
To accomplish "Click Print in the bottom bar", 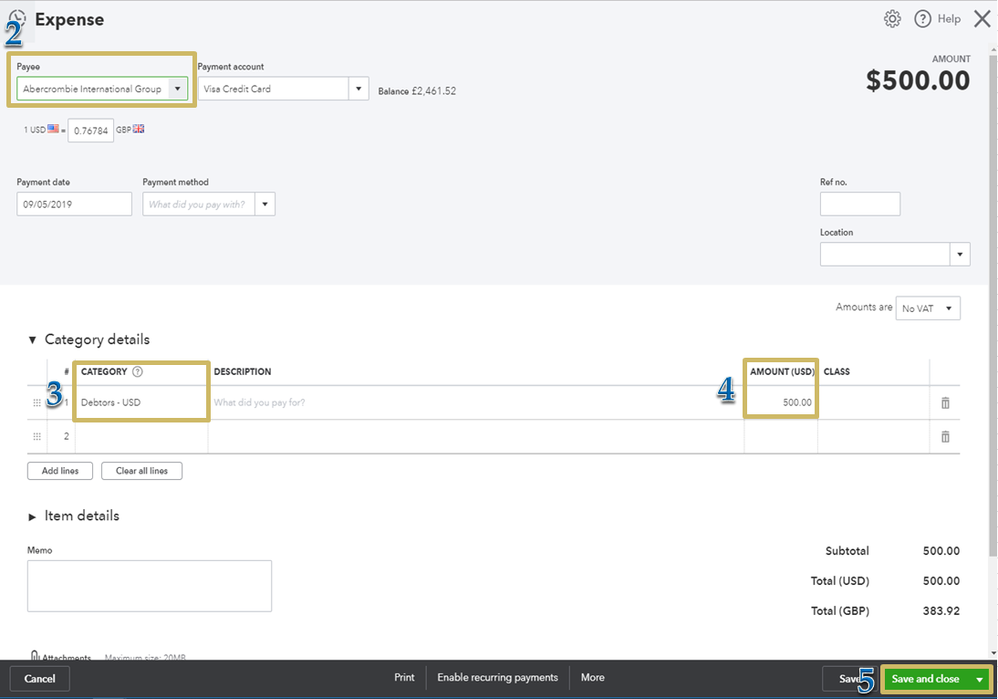I will pos(404,678).
